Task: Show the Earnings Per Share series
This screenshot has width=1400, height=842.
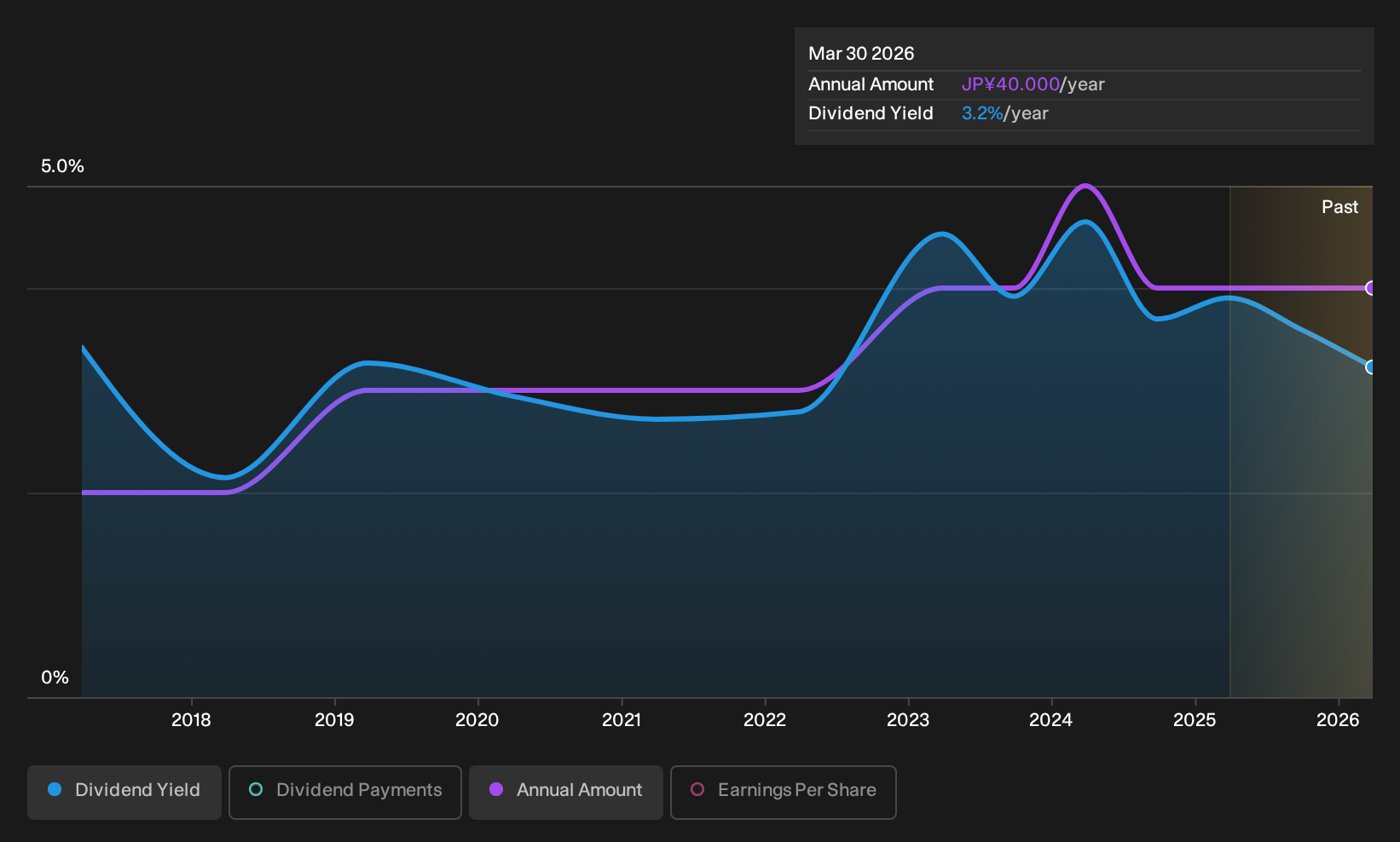Action: 784,793
